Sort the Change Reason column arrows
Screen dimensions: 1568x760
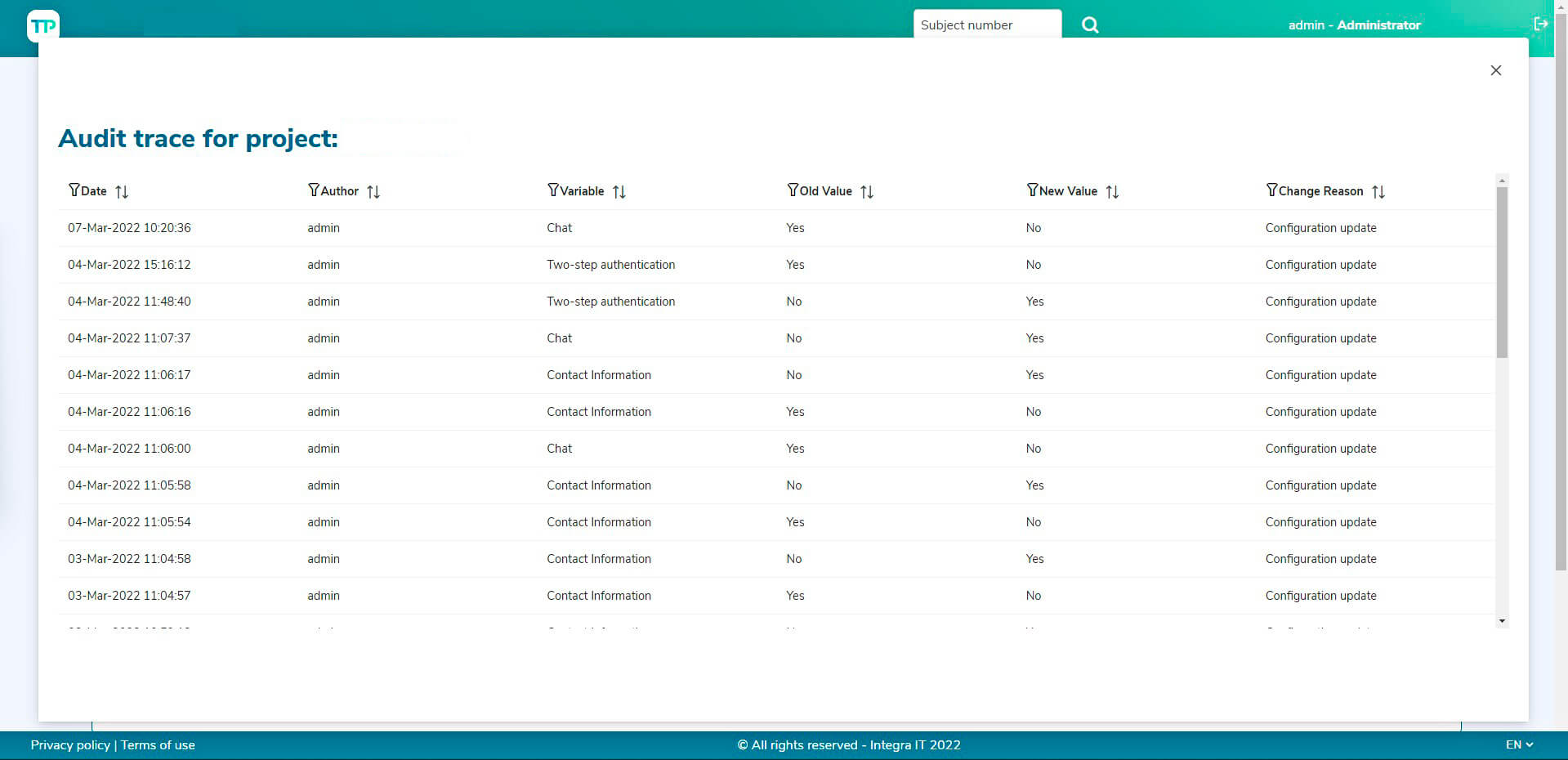[1378, 192]
